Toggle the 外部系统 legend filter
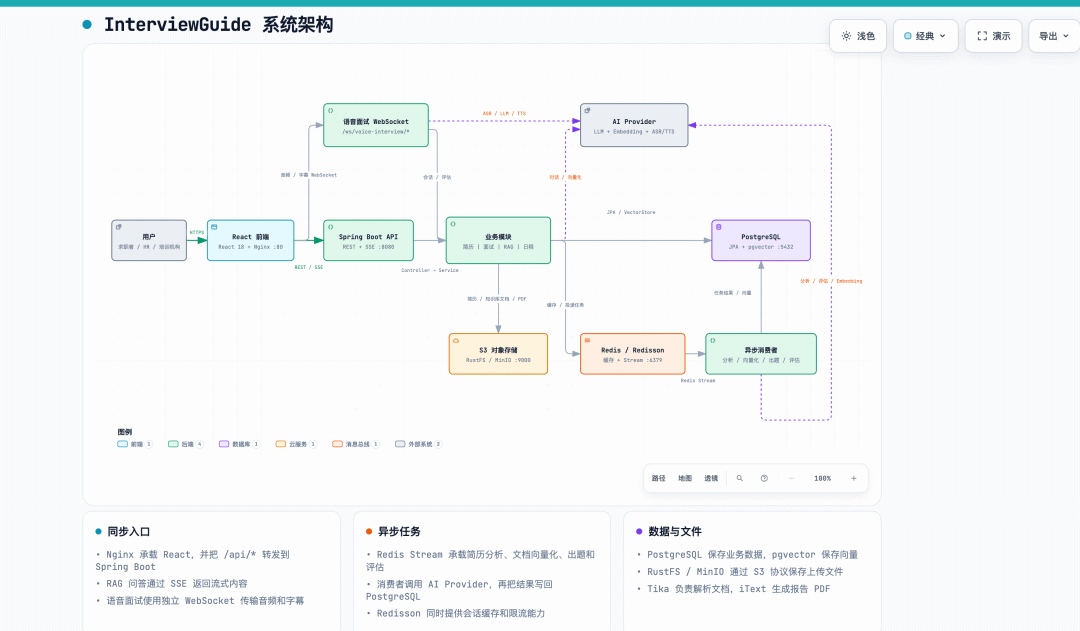Screen dimensions: 1080x631 coord(418,444)
